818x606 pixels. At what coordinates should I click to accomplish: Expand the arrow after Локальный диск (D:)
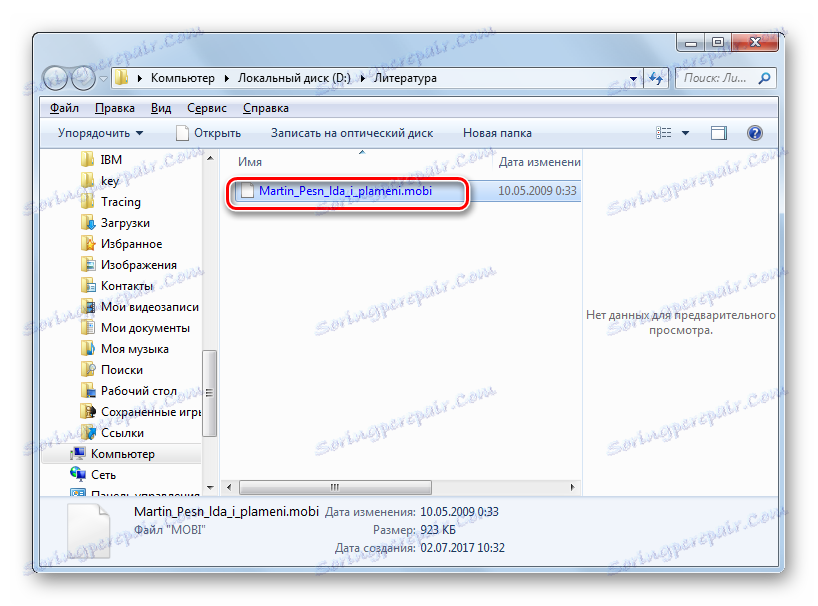363,78
